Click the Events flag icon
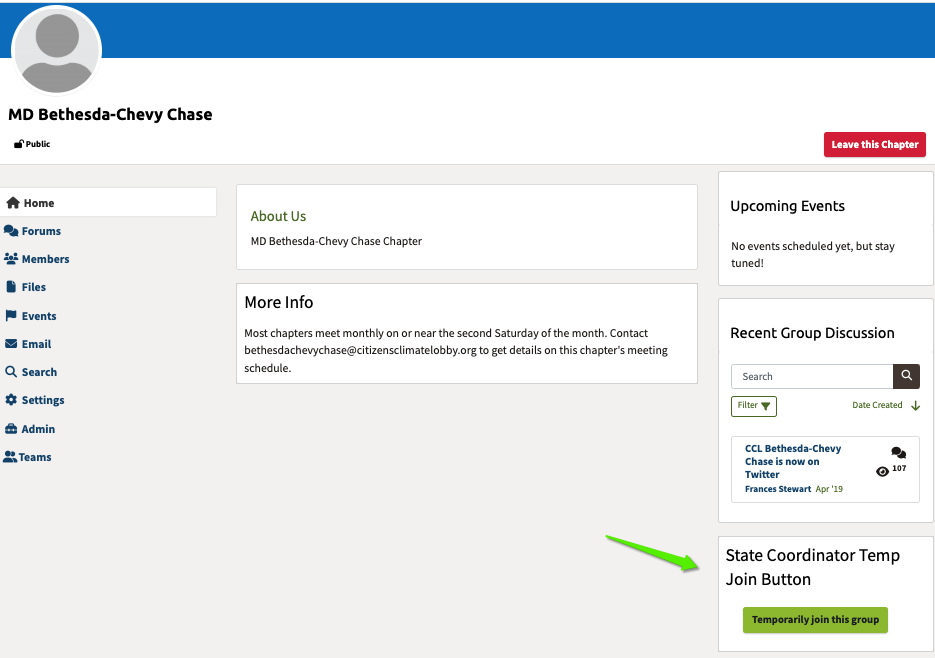This screenshot has width=935, height=658. click(x=11, y=316)
